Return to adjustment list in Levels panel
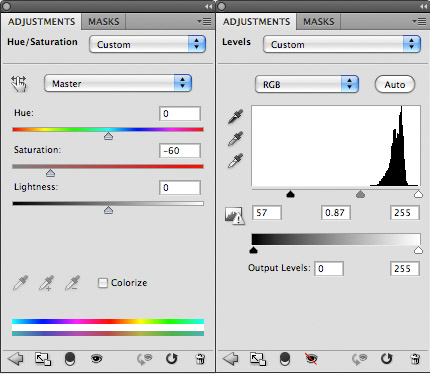The image size is (430, 374). pos(230,359)
